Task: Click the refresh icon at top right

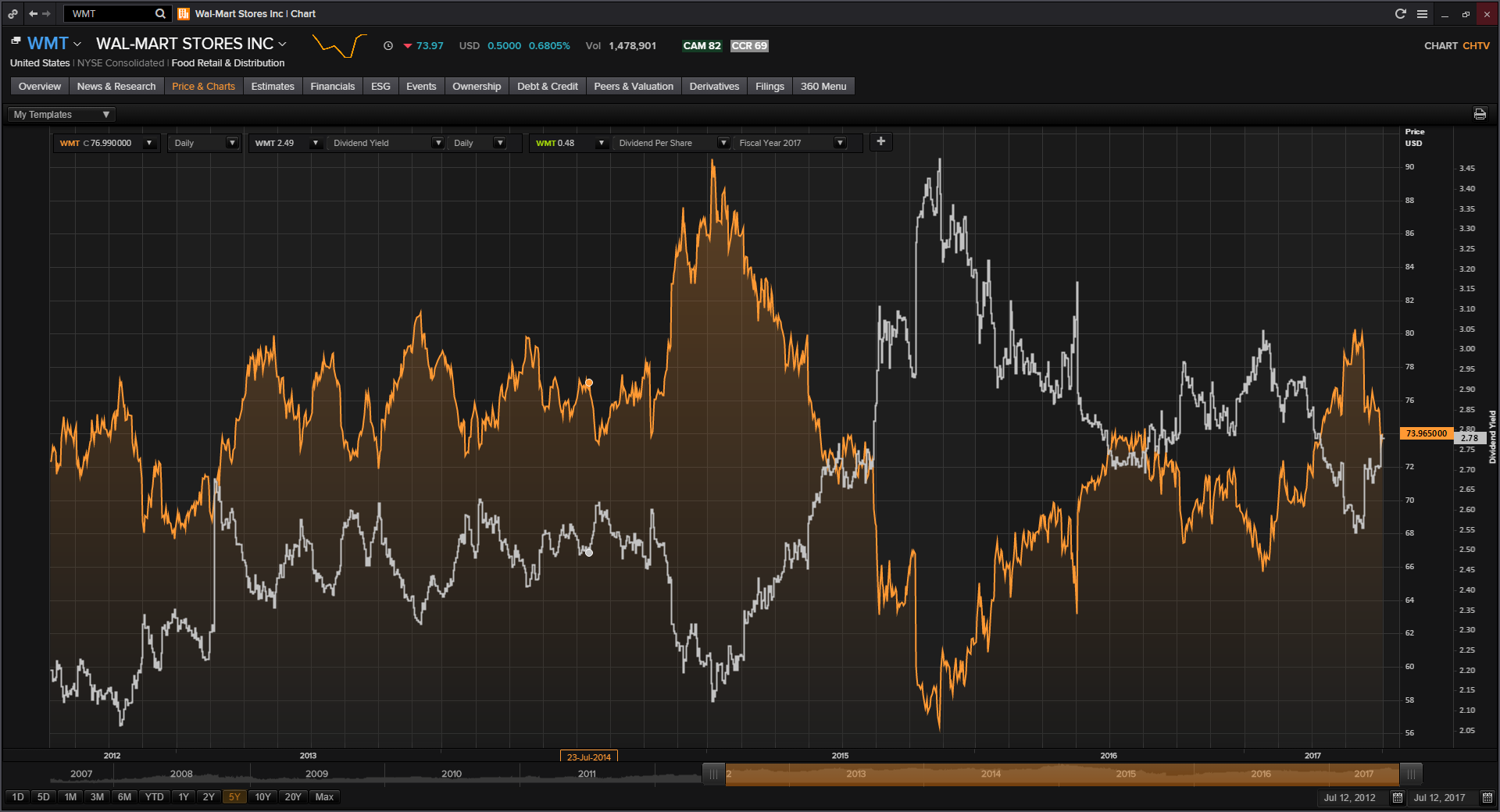Action: pos(1401,14)
